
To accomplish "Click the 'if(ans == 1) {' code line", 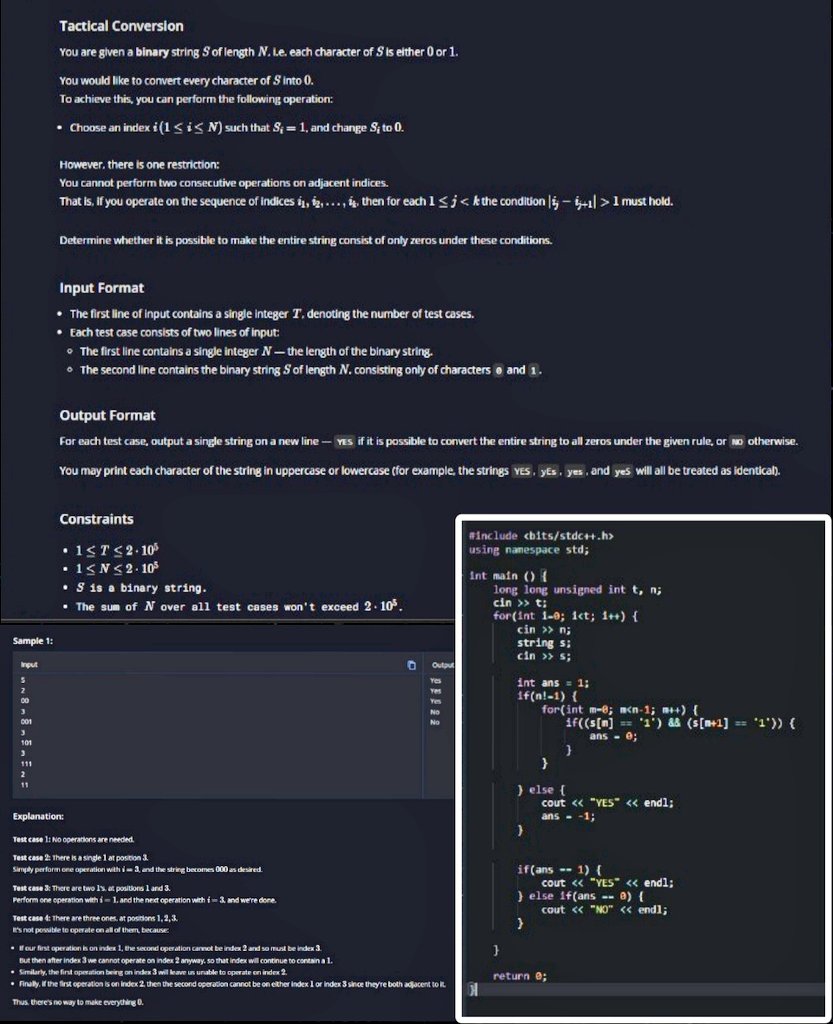I will pos(559,870).
